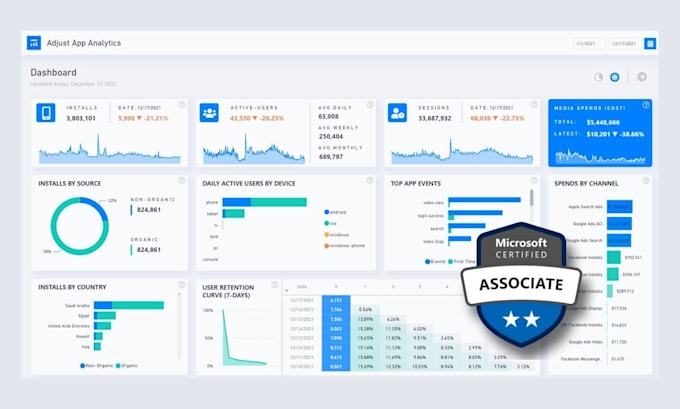Toggle the Organic legend in Installs by Country
The height and width of the screenshot is (409, 680).
tap(127, 366)
